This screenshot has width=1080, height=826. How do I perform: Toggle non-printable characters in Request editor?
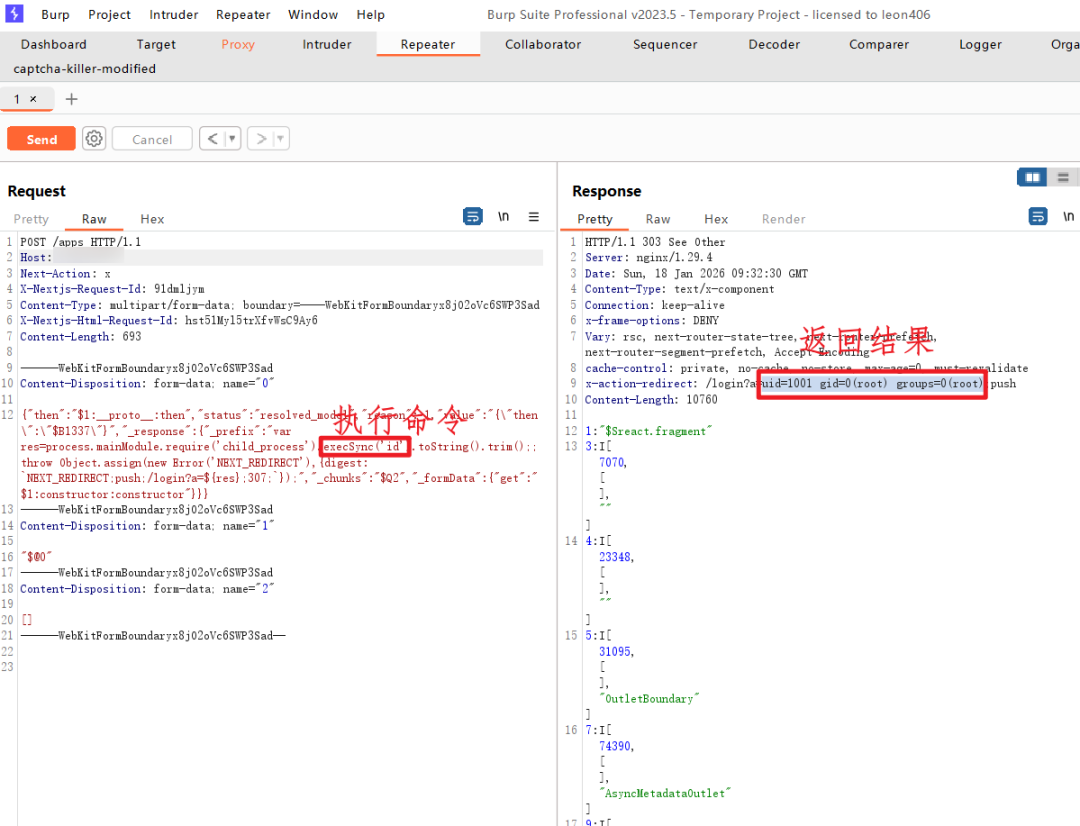coord(503,216)
